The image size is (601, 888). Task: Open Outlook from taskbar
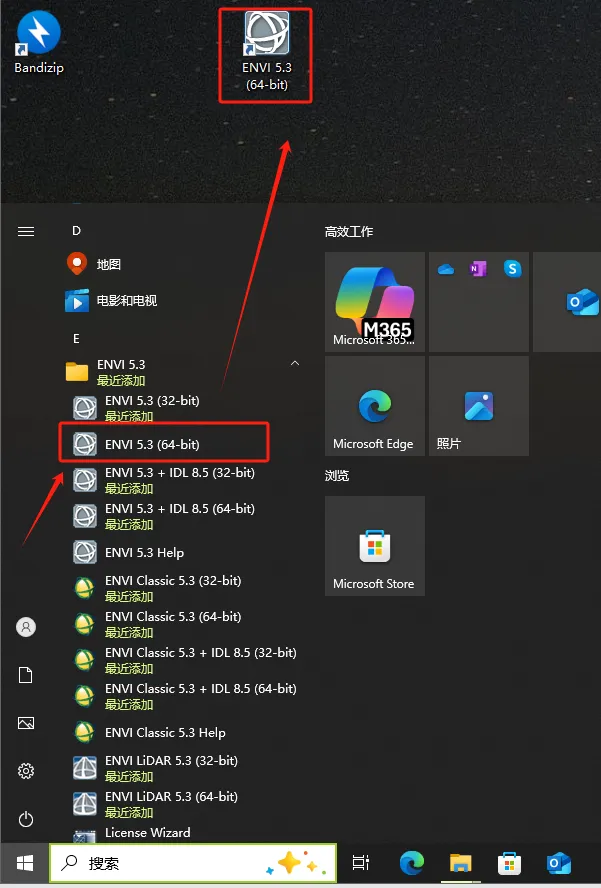[x=559, y=863]
